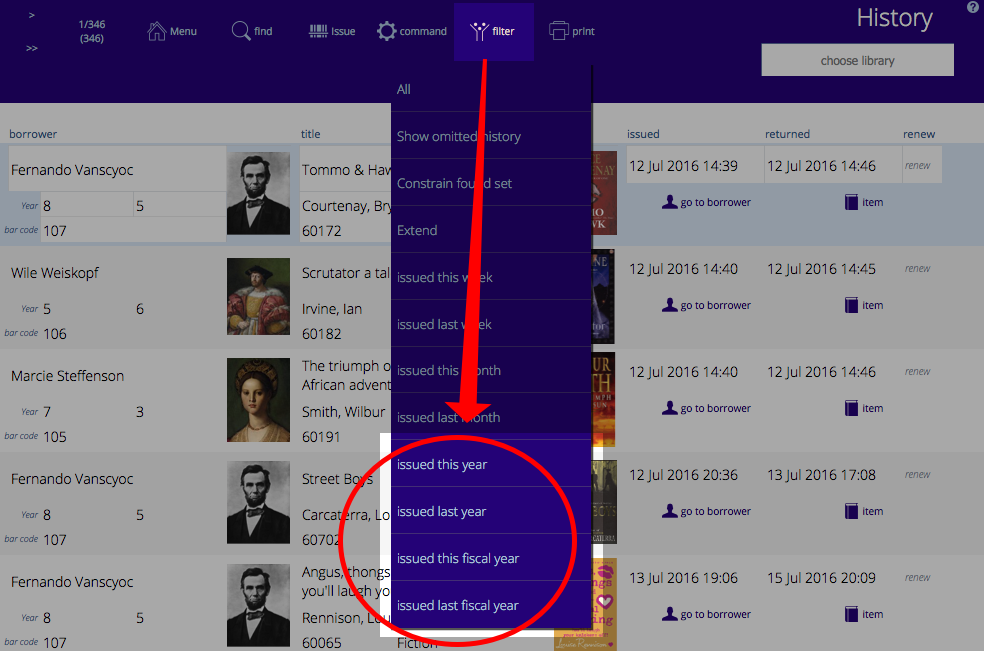984x651 pixels.
Task: Click the help question mark icon
Action: [973, 8]
